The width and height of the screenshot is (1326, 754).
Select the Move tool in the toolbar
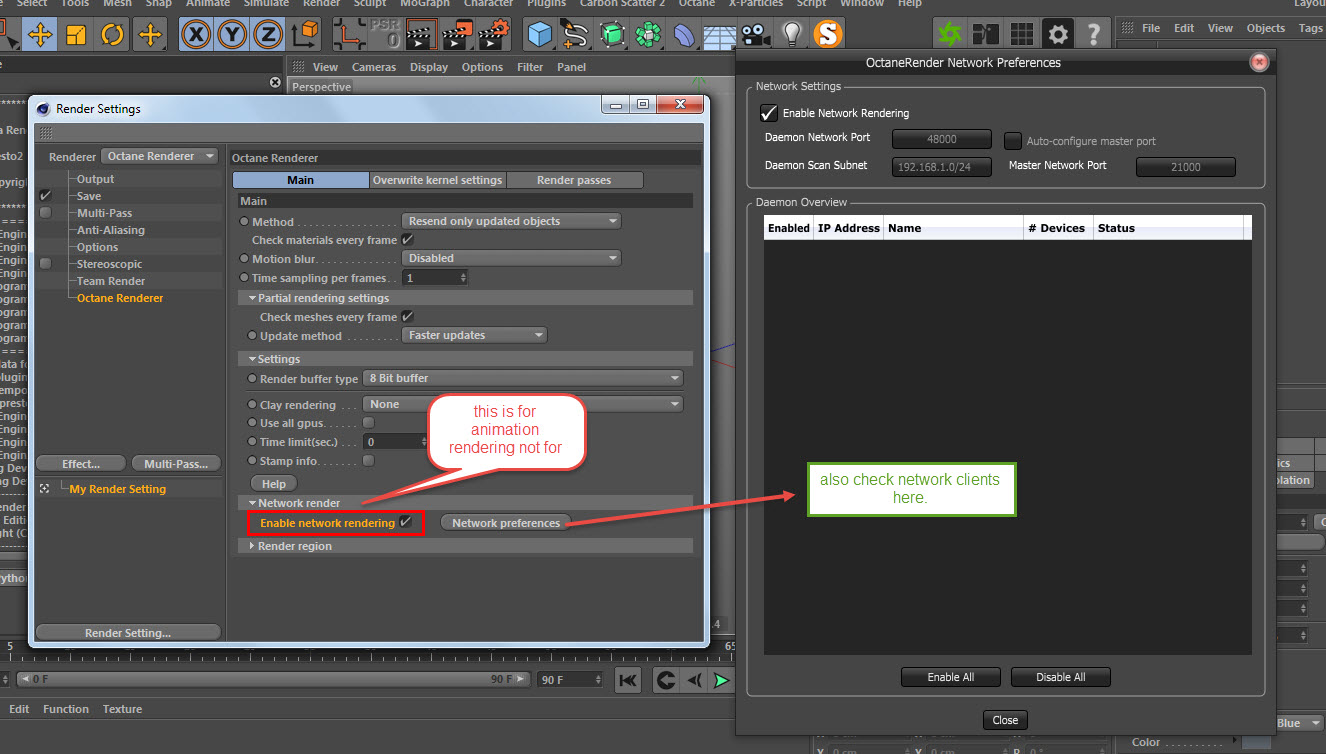tap(40, 36)
